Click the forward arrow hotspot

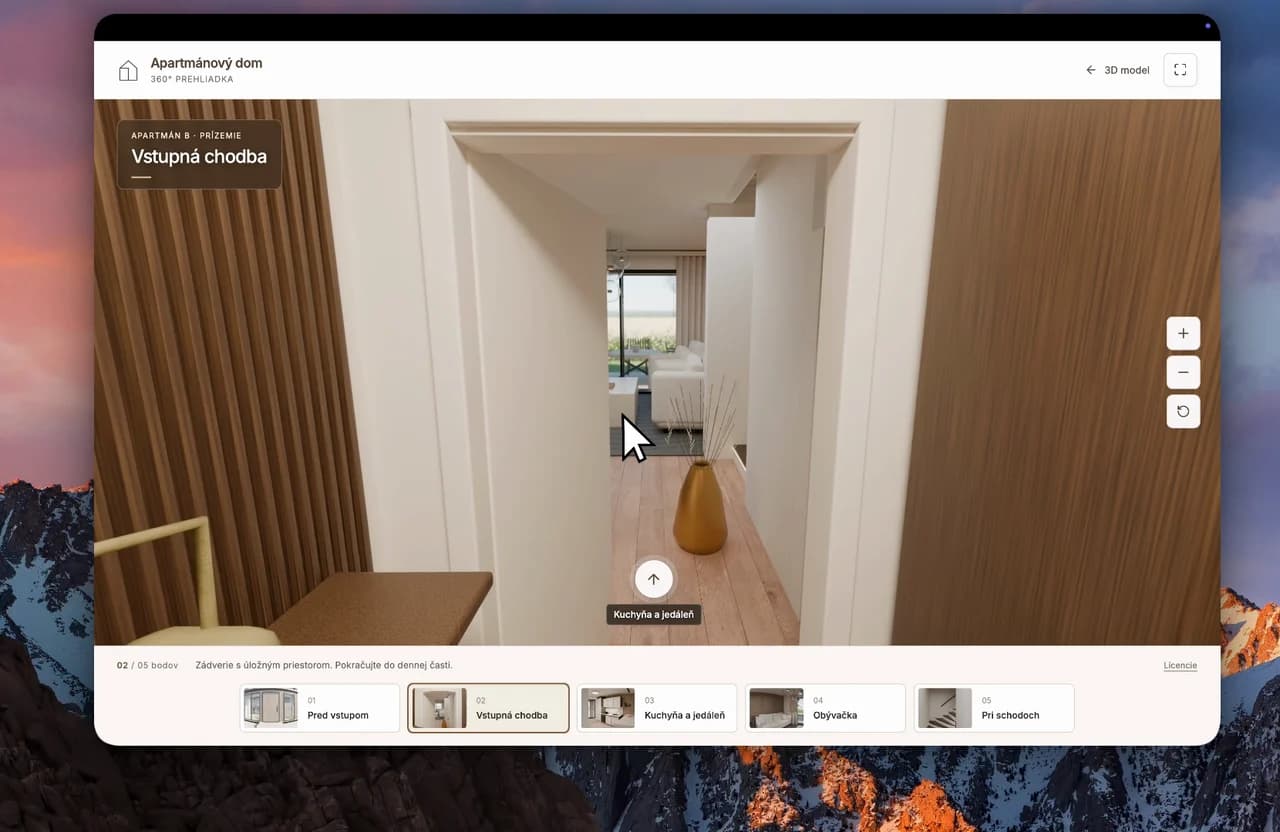(653, 579)
